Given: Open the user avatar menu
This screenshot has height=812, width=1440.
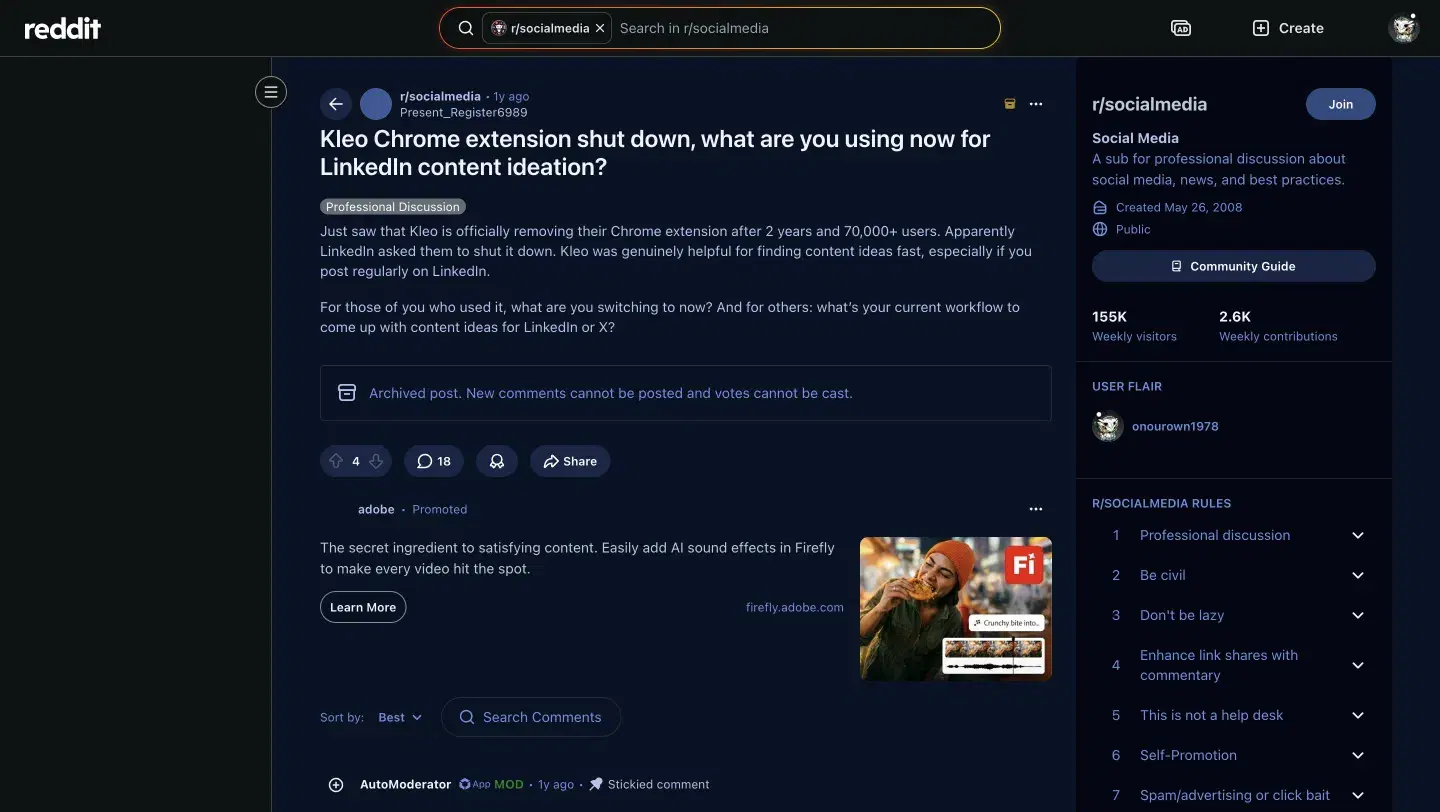Looking at the screenshot, I should [x=1404, y=28].
